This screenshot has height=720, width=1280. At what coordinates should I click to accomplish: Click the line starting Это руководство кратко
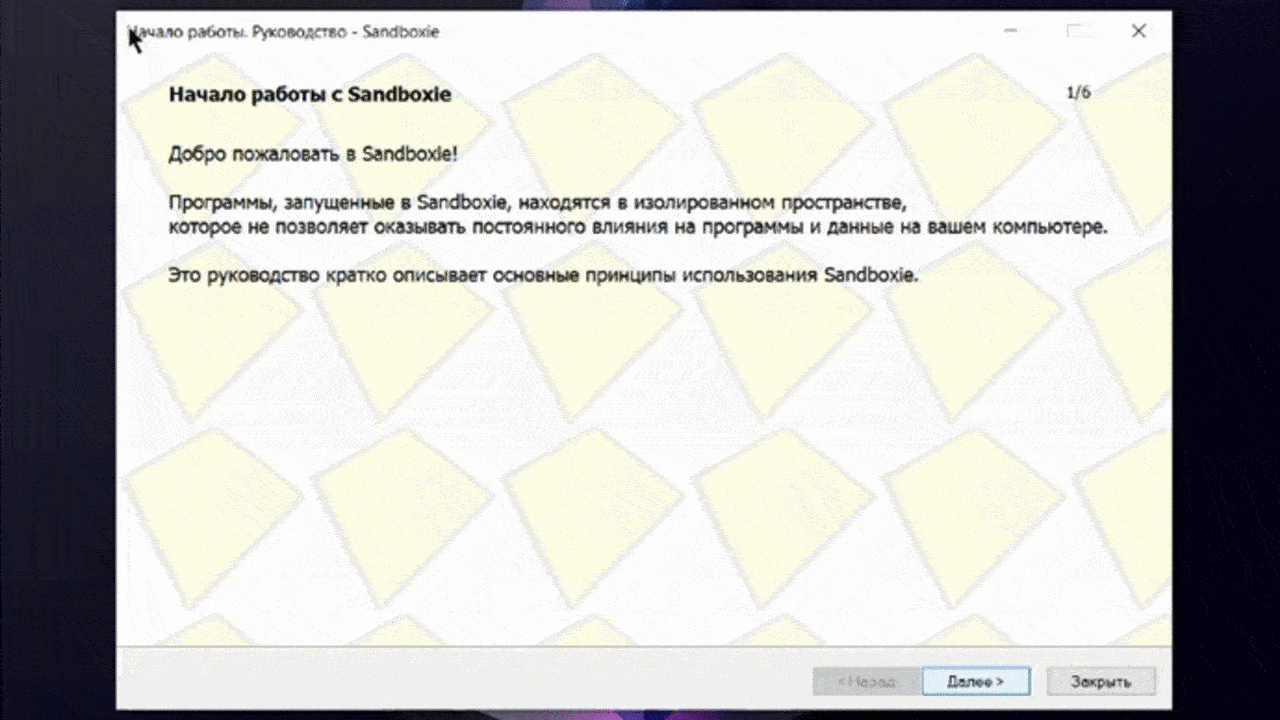(543, 275)
